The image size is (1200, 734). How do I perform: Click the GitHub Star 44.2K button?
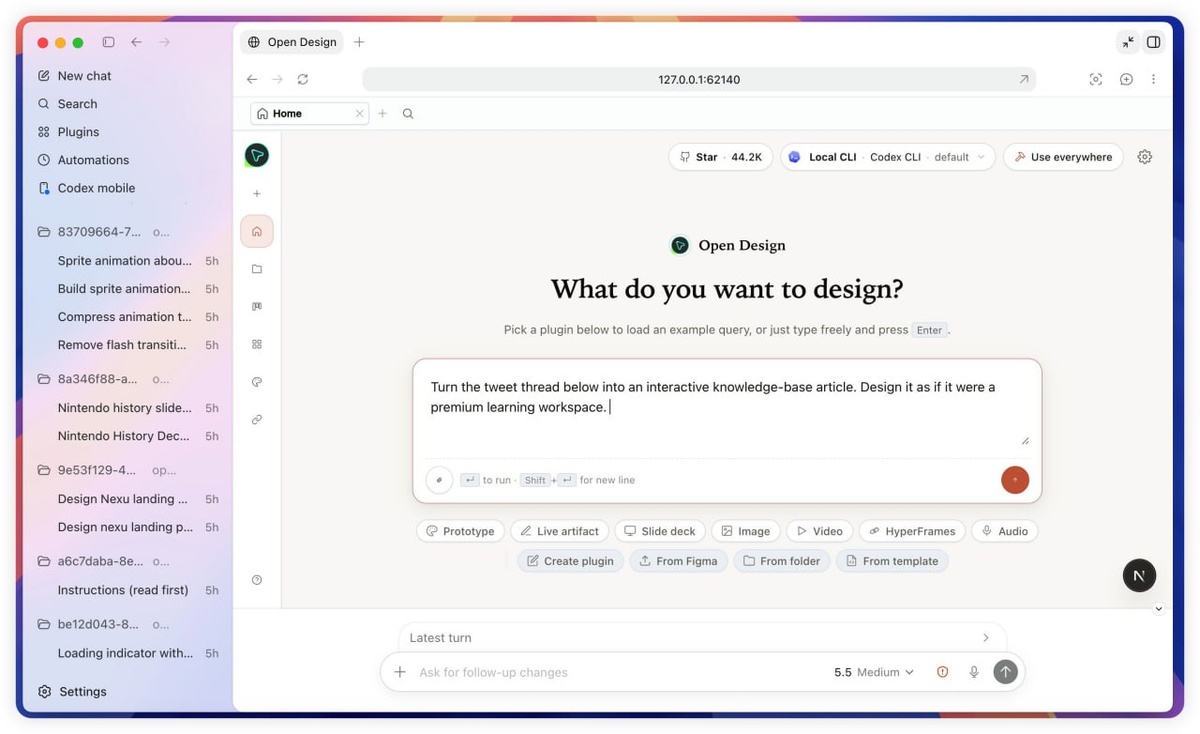[x=720, y=157]
